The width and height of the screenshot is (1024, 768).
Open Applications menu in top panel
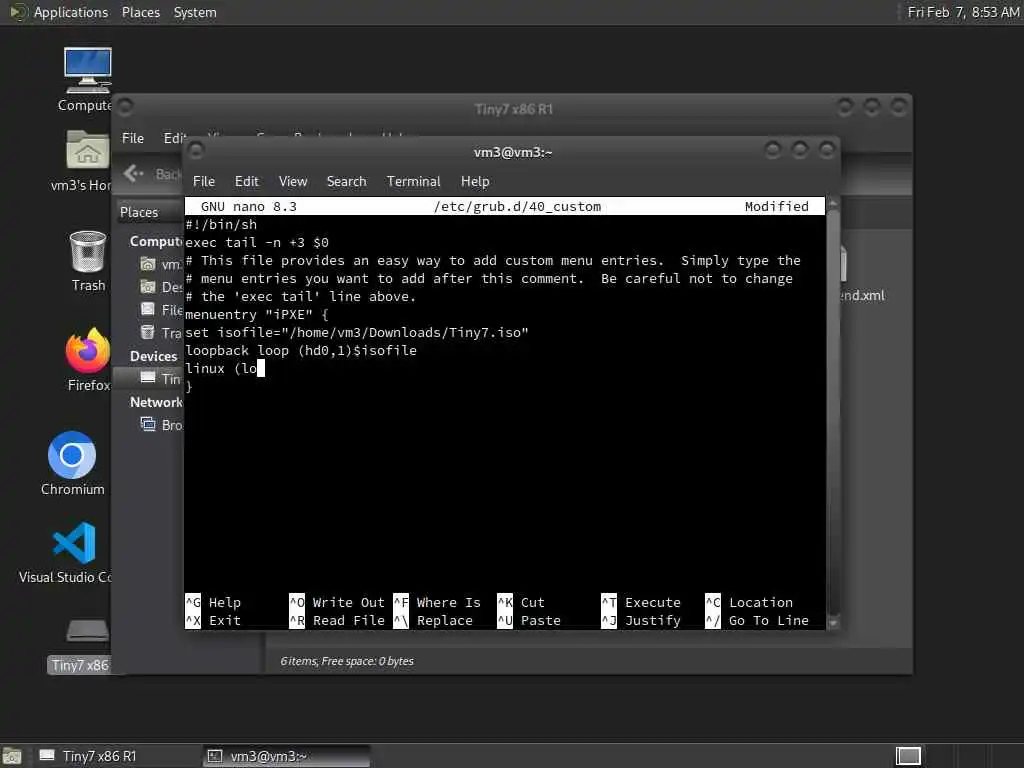point(71,12)
